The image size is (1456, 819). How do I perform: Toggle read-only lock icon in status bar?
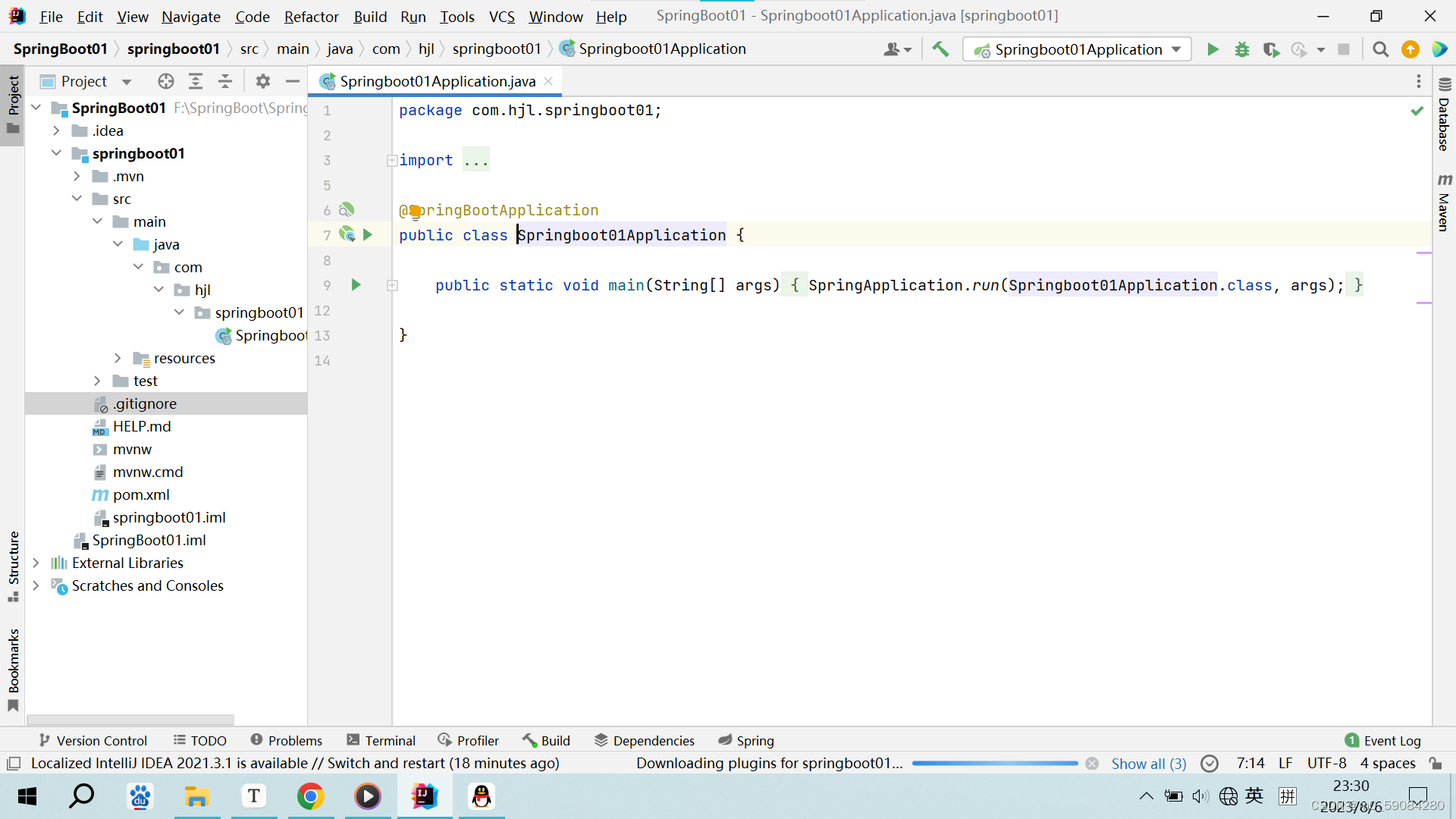[x=1436, y=763]
